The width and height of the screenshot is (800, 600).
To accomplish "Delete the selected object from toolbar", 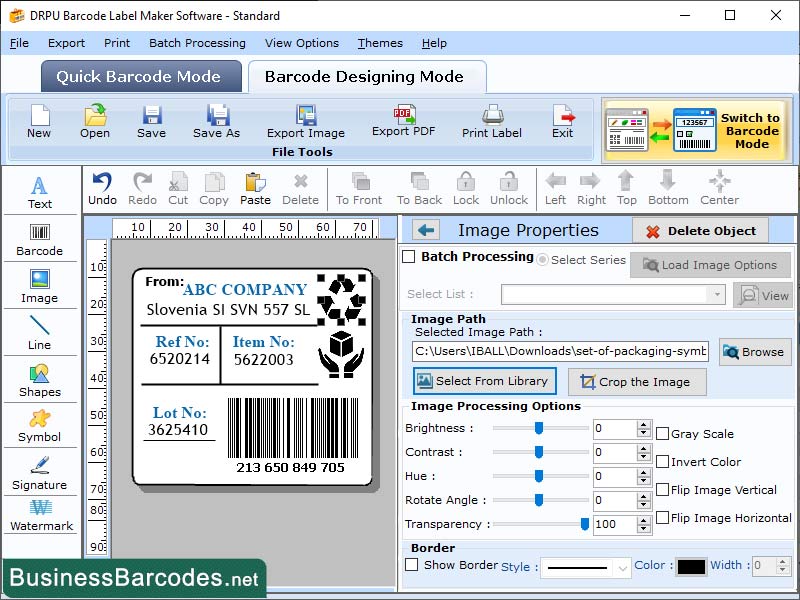I will tap(301, 189).
